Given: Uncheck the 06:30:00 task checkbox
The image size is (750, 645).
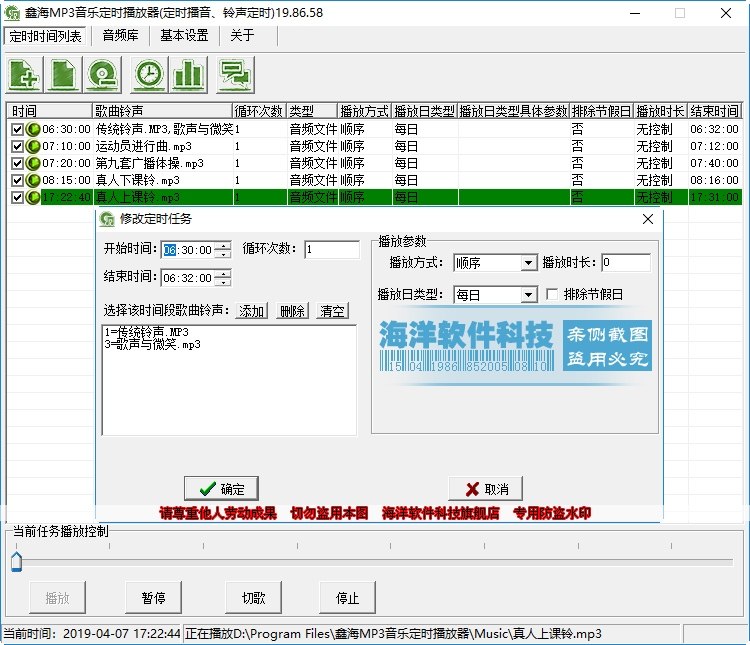Looking at the screenshot, I should click(17, 129).
